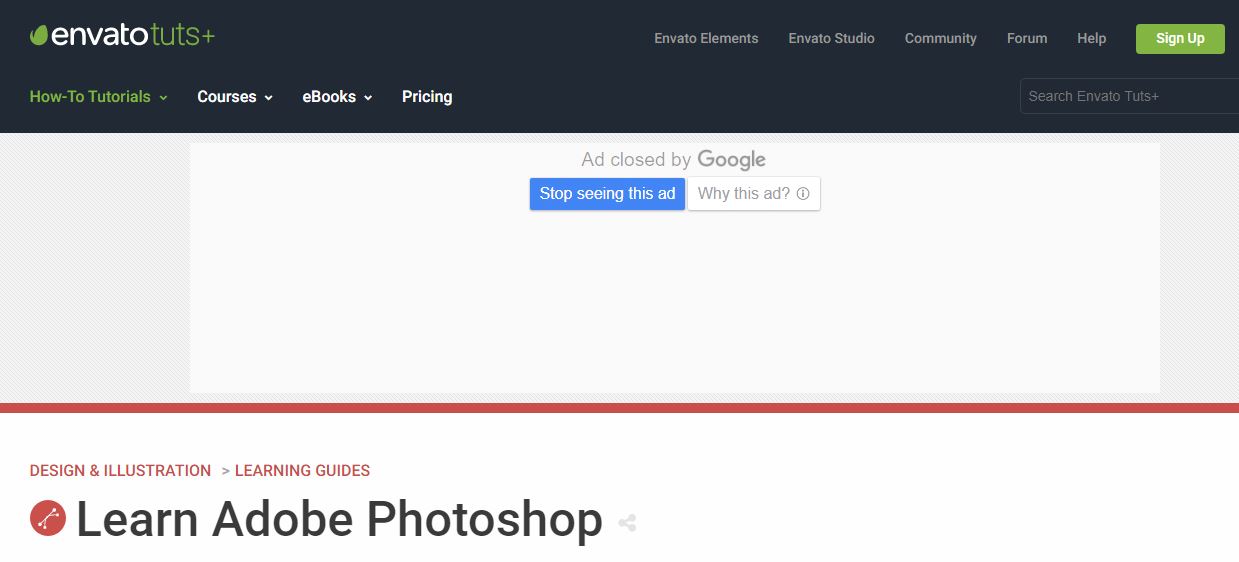Visit the Community page
Screen dimensions: 1239x562
[940, 38]
